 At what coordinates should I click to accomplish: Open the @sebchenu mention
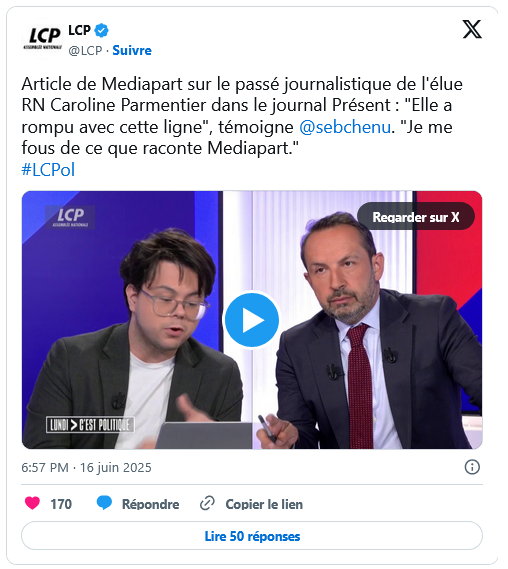point(345,127)
